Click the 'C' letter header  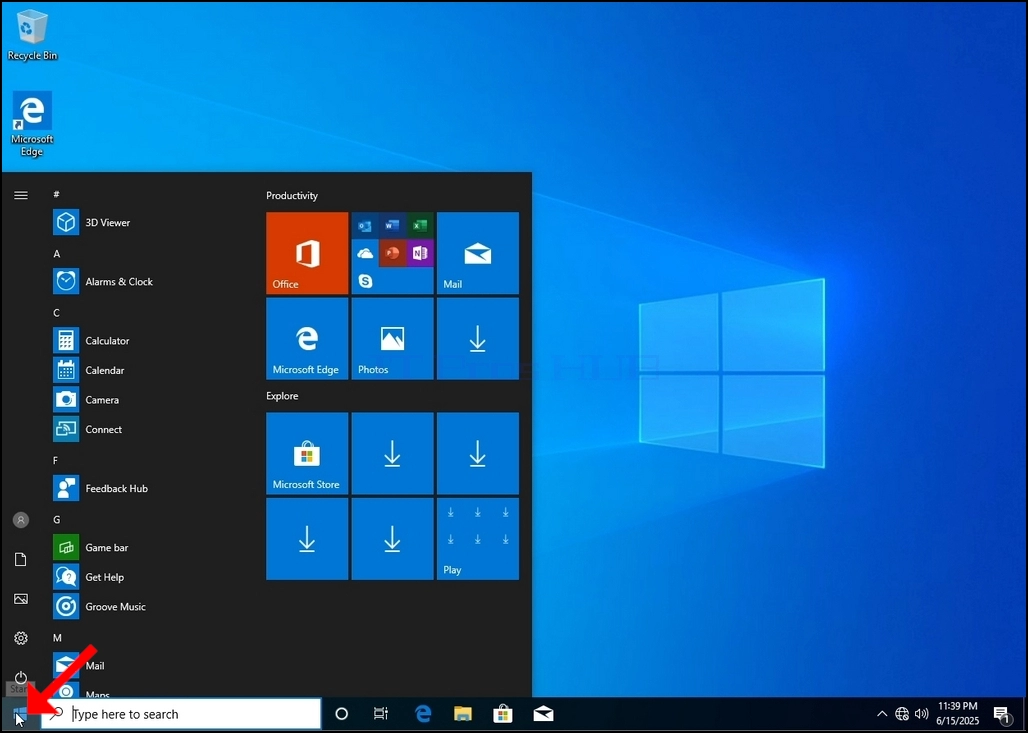56,313
